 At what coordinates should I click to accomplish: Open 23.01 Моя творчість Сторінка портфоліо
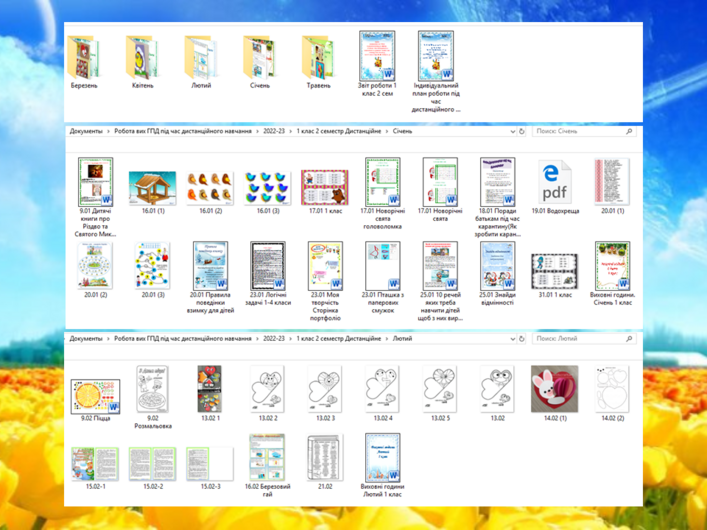tap(325, 266)
